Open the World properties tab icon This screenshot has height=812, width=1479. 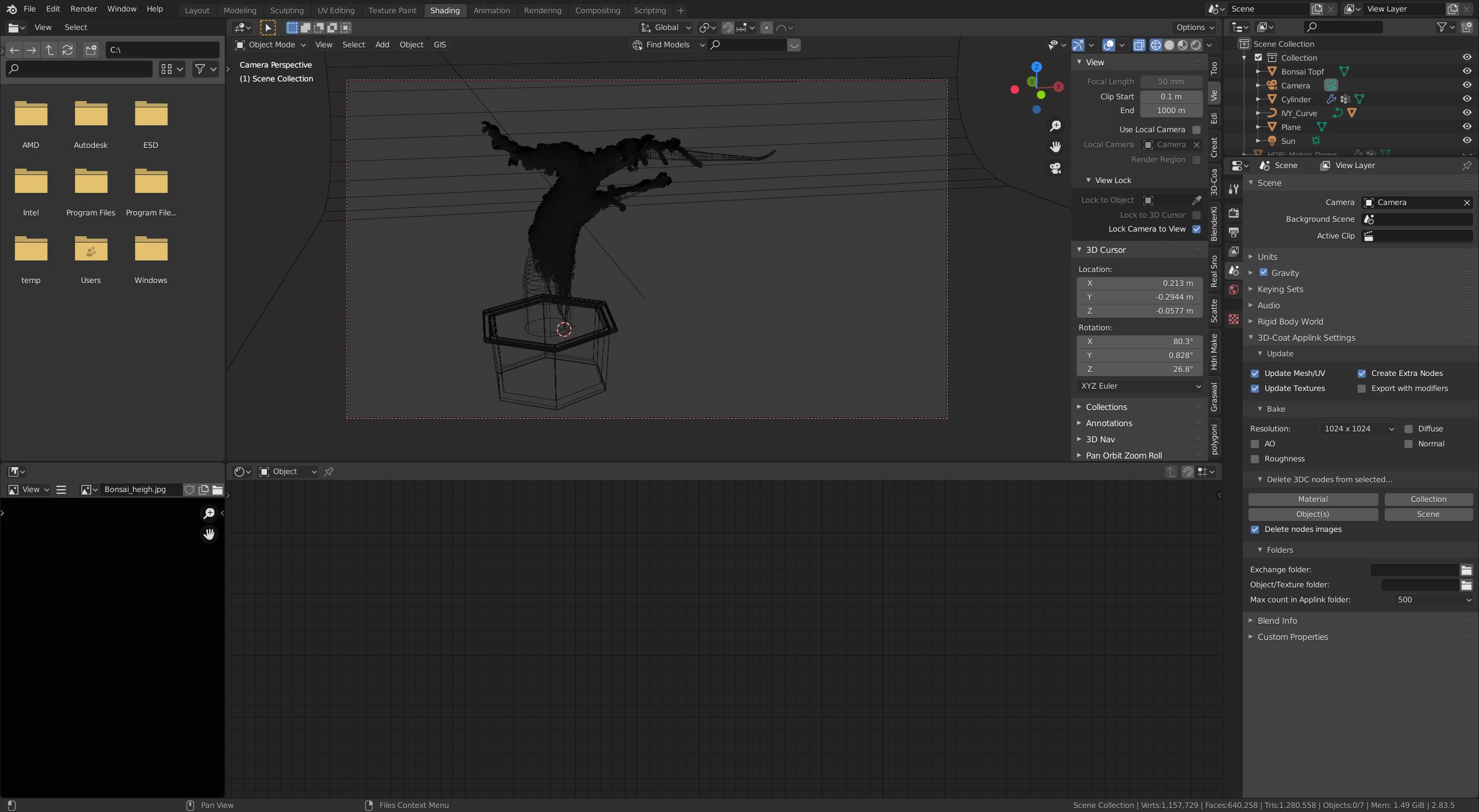click(1234, 290)
